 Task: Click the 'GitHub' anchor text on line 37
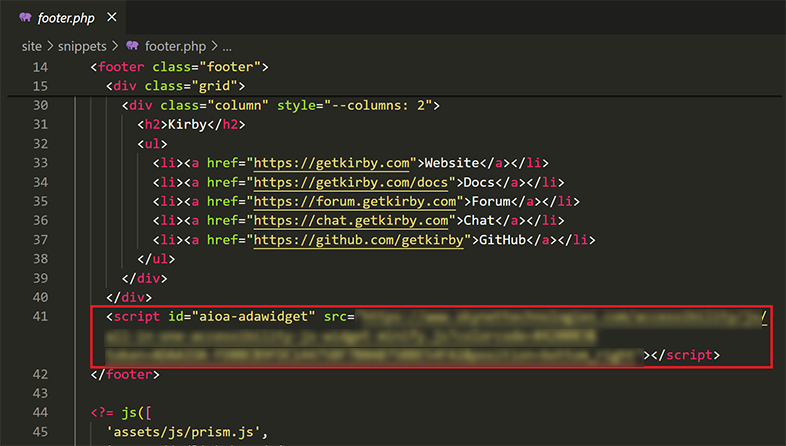click(502, 240)
